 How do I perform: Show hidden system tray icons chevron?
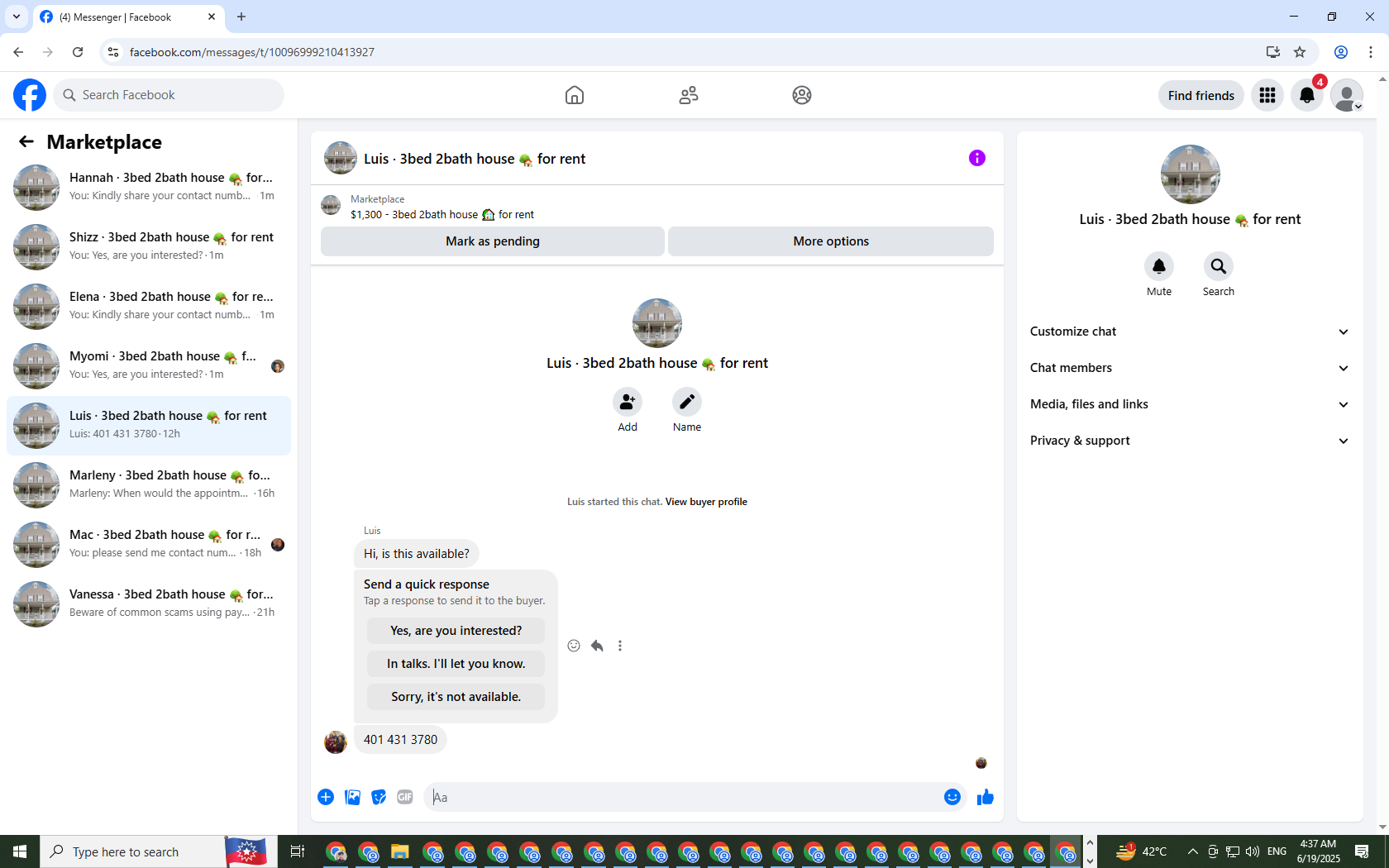click(1192, 851)
